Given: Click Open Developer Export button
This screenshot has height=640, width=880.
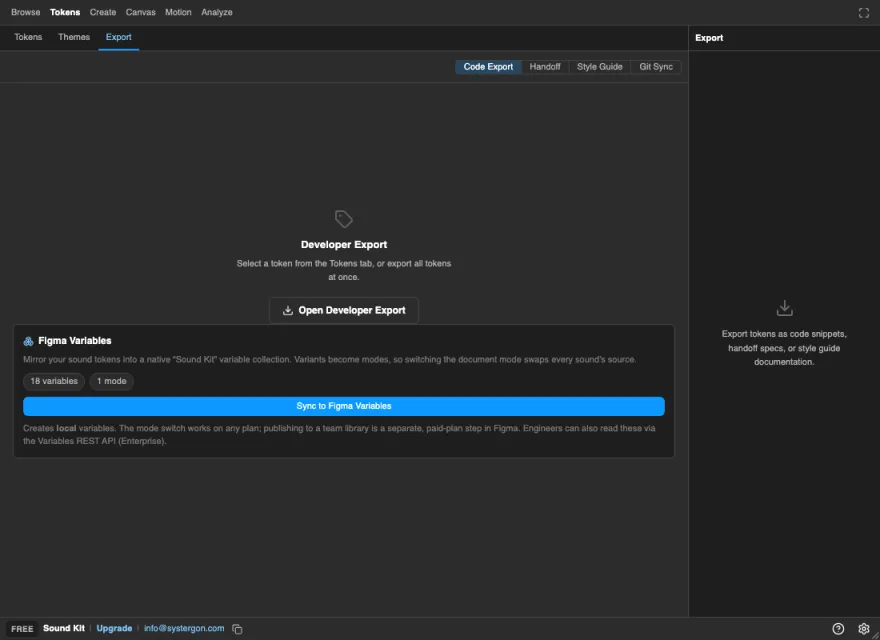Looking at the screenshot, I should 343,310.
